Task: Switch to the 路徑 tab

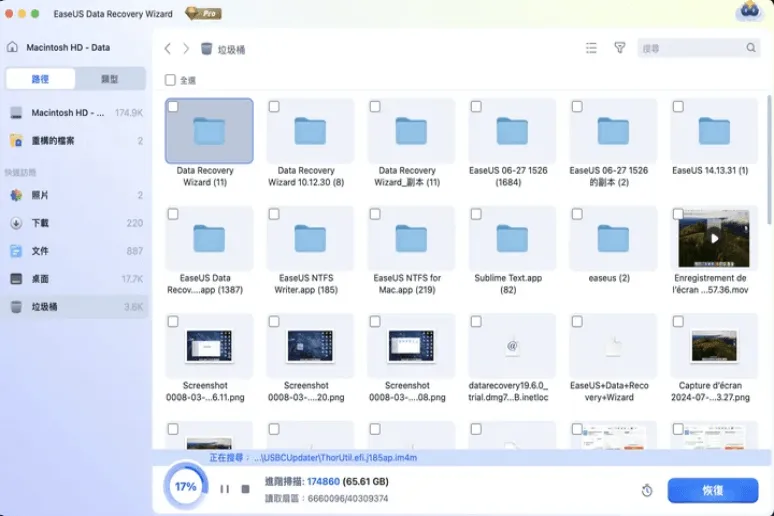Action: 41,79
